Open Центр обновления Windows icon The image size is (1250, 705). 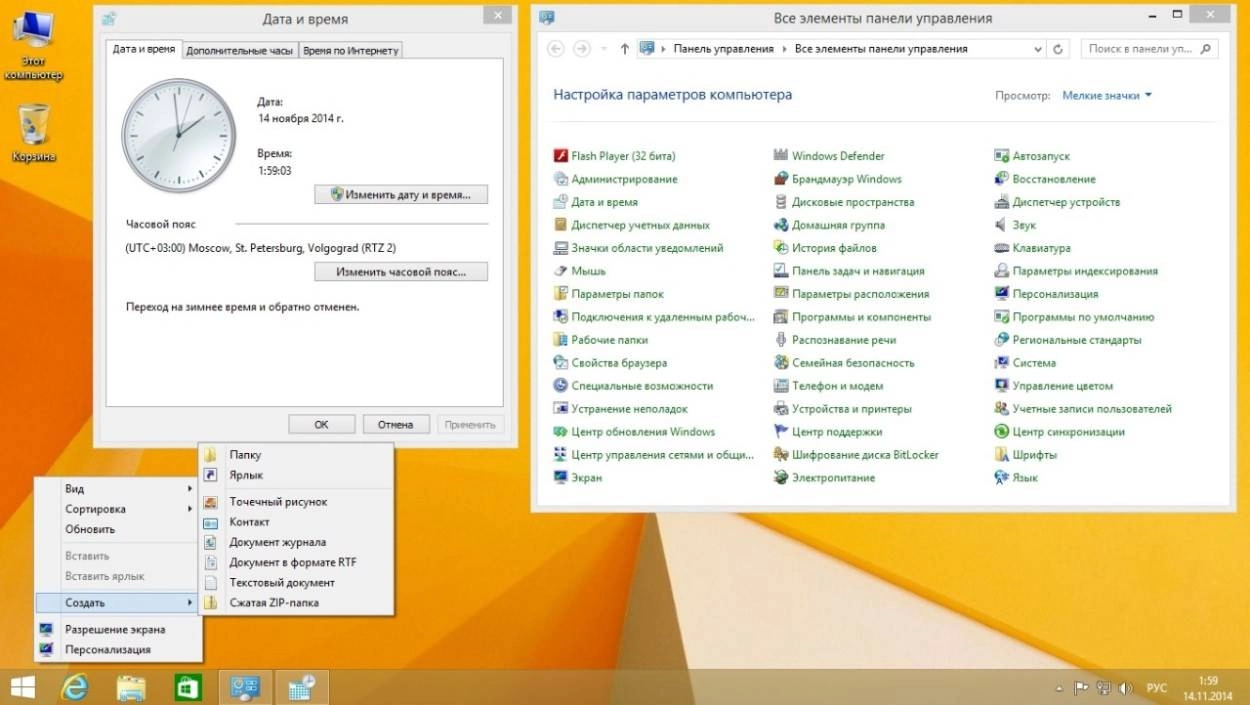(560, 432)
